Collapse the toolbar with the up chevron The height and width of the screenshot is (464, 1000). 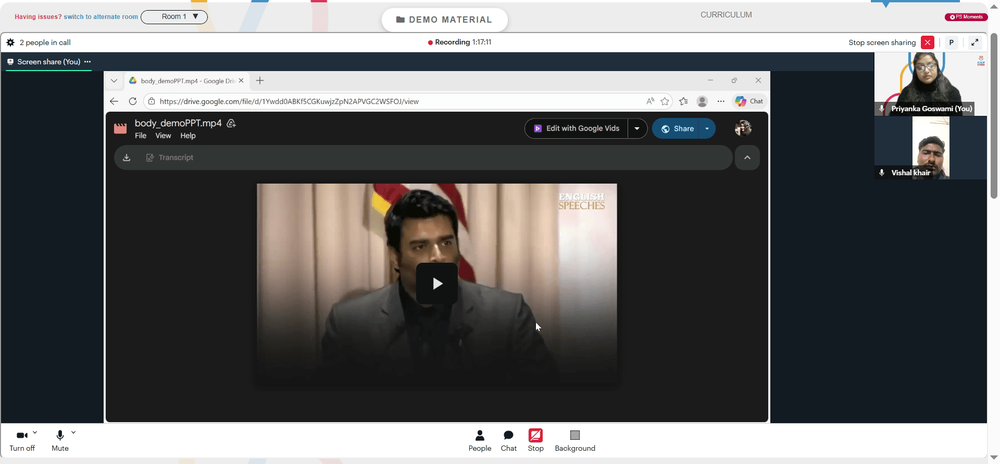(747, 157)
